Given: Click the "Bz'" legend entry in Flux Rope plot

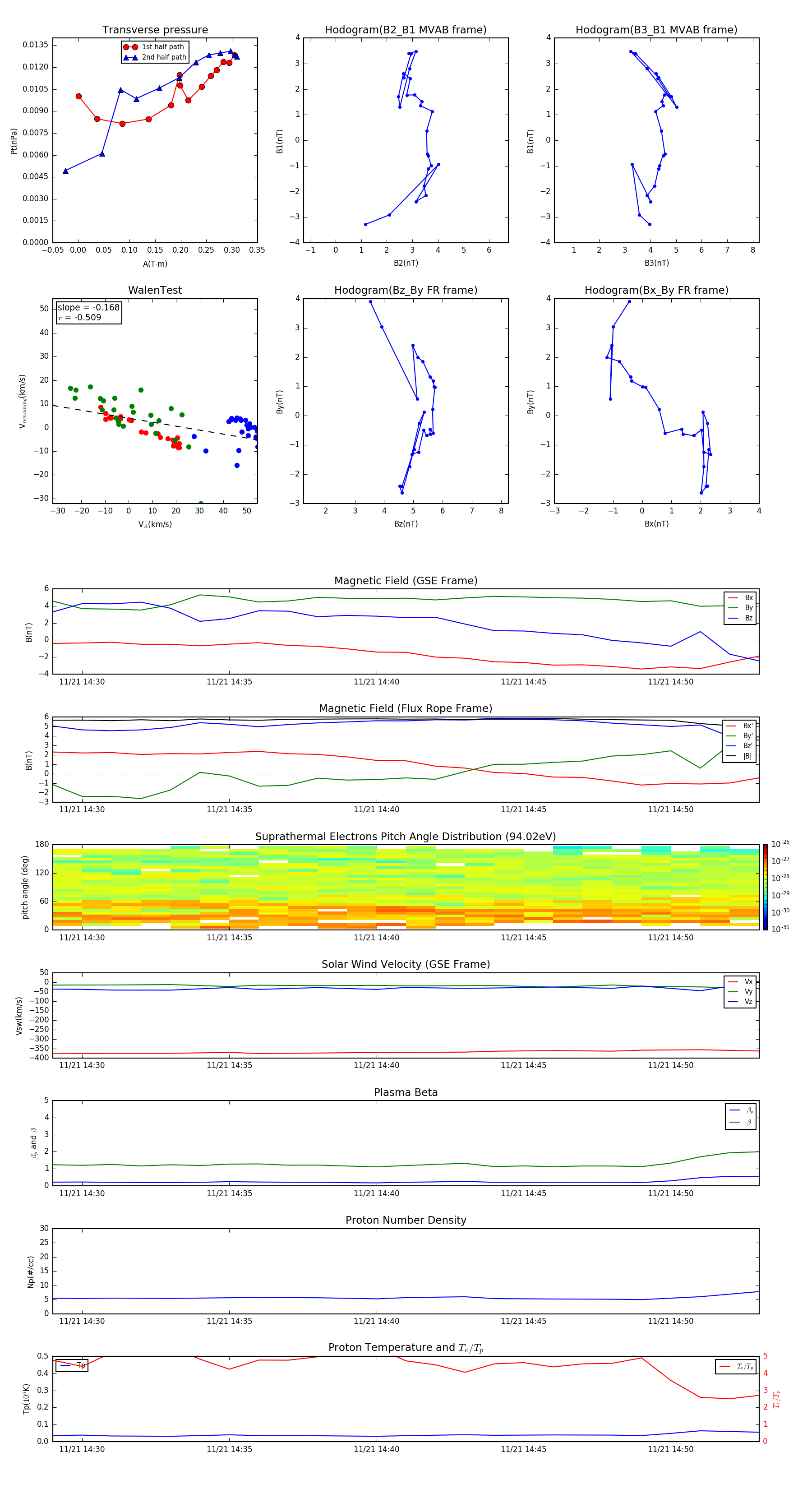Looking at the screenshot, I should [740, 746].
